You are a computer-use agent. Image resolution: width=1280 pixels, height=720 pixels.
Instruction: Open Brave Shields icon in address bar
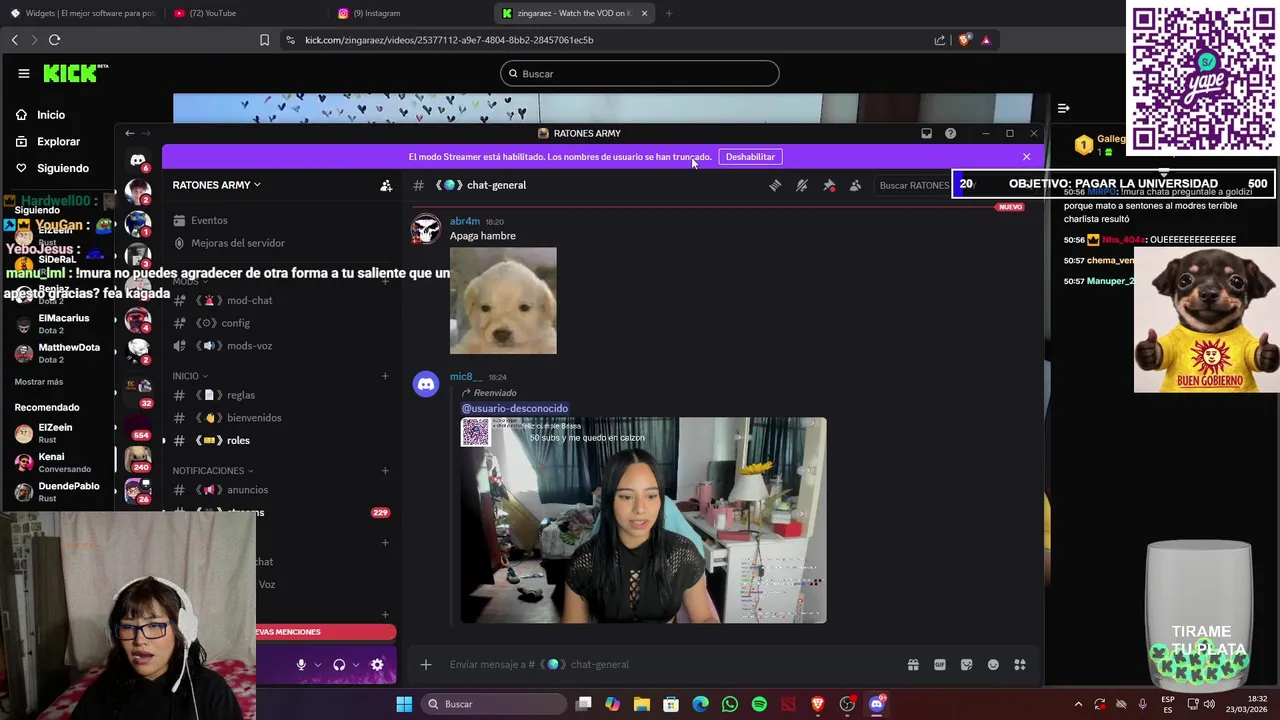pyautogui.click(x=964, y=40)
